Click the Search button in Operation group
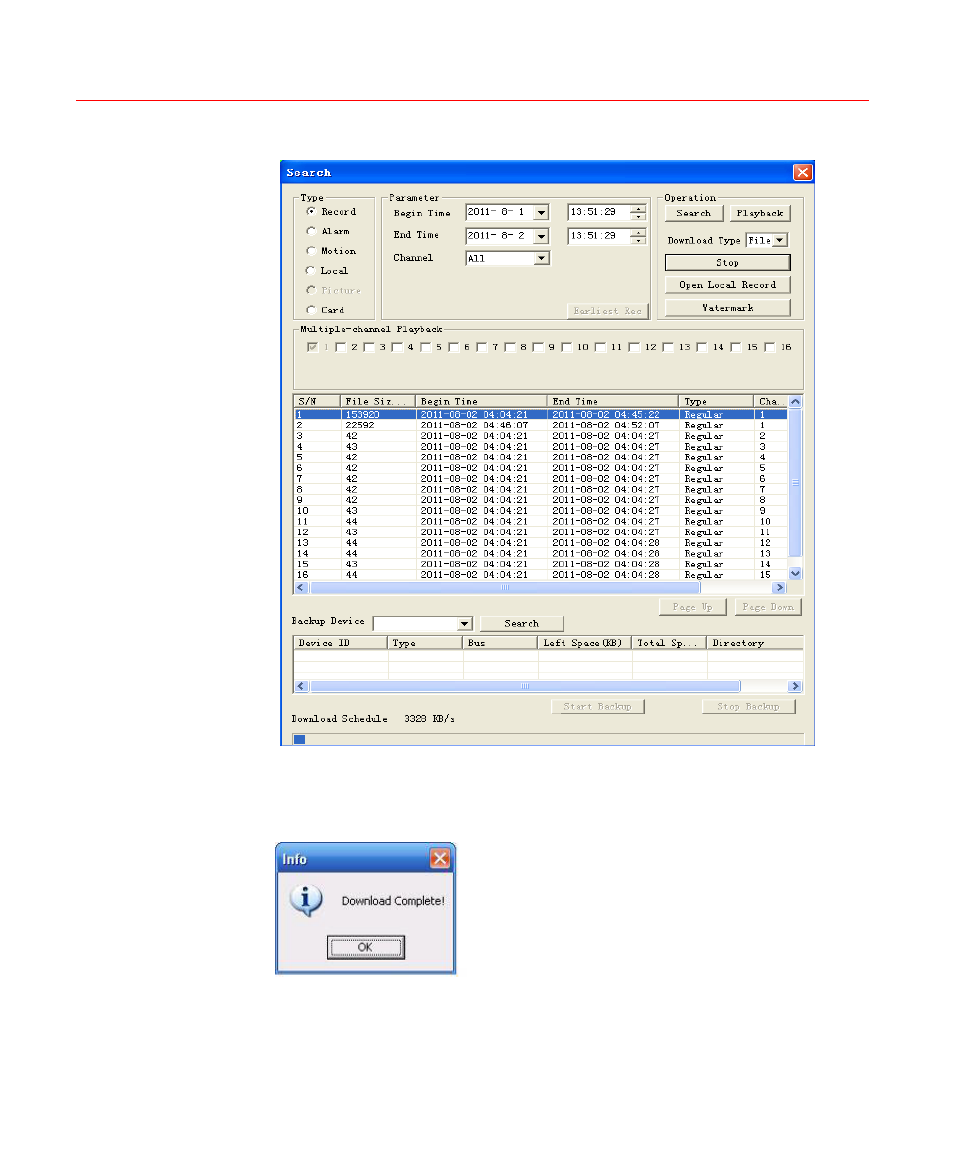Screen dimensions: 955x1157 click(694, 213)
